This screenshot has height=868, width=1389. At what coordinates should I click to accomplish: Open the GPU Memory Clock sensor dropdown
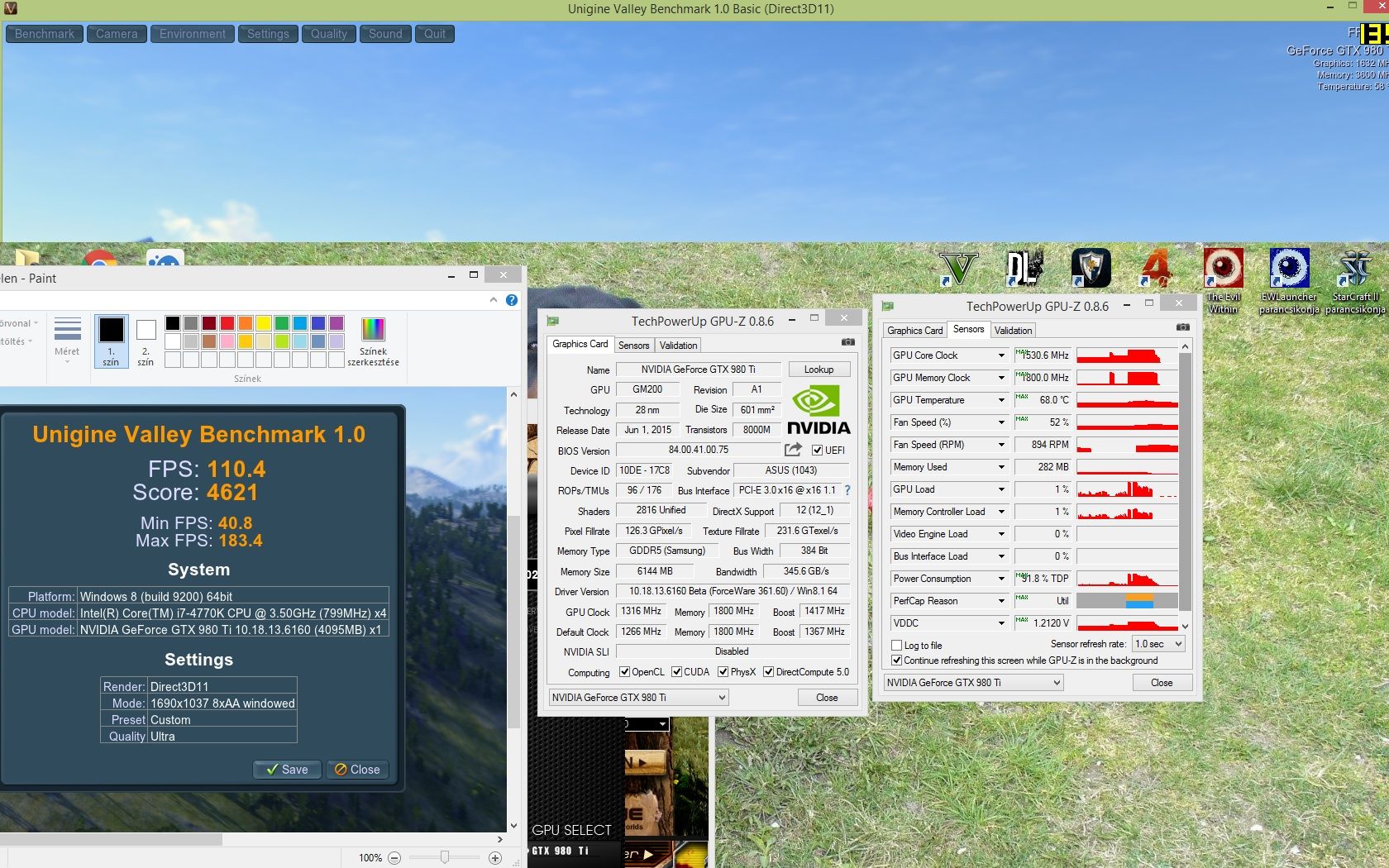coord(1001,378)
